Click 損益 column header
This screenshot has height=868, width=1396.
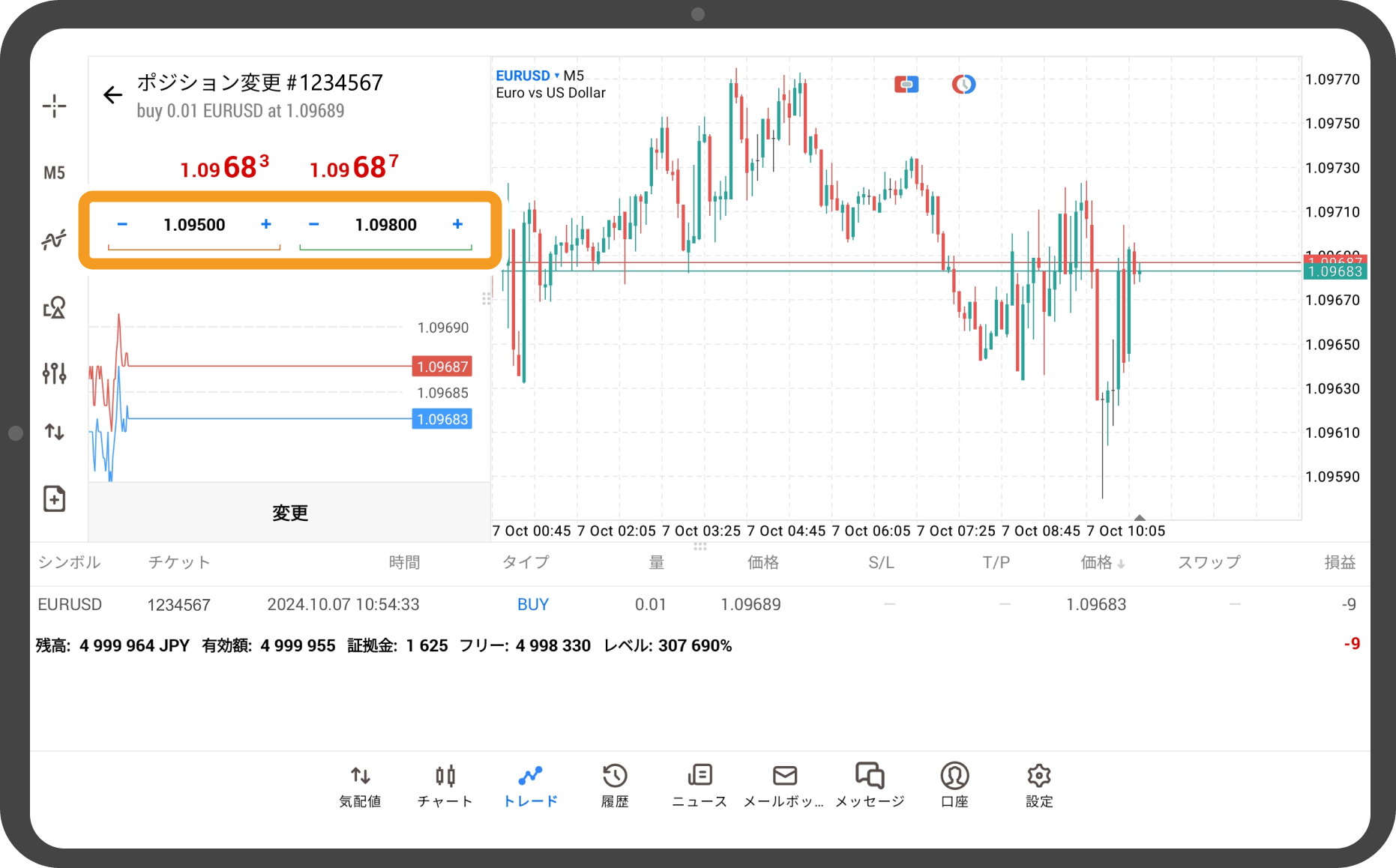pyautogui.click(x=1340, y=563)
